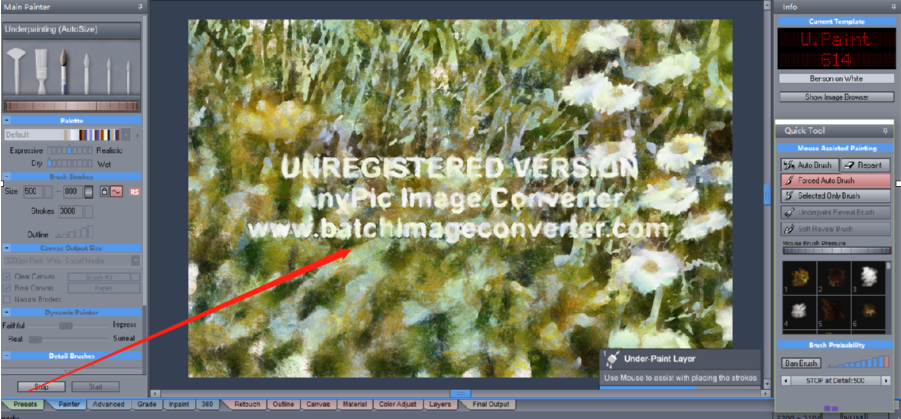This screenshot has height=419, width=901.
Task: Open the Retouch tab
Action: point(247,404)
